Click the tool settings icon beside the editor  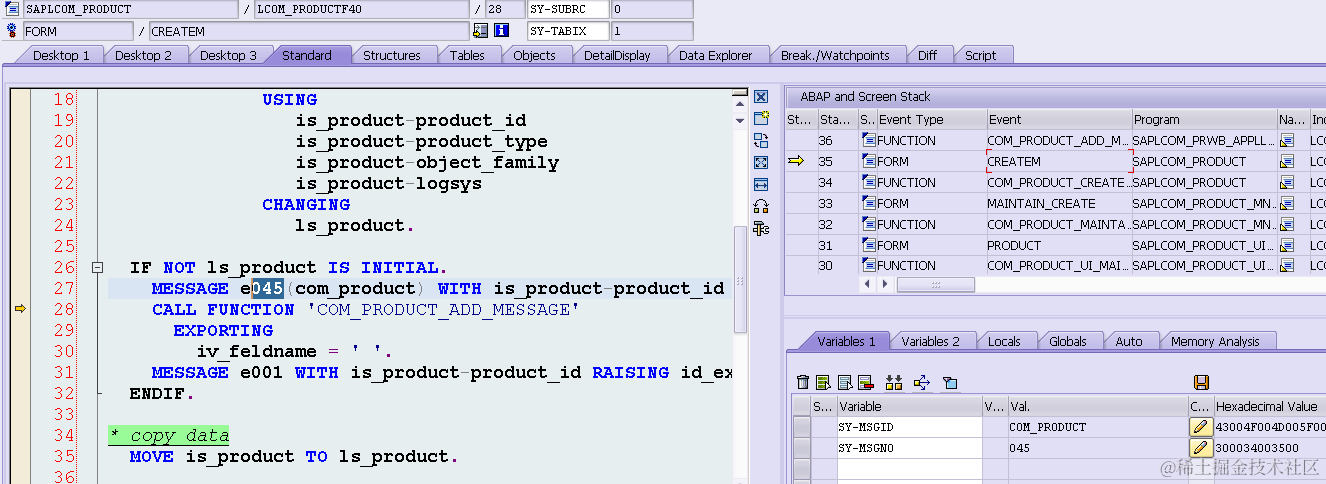761,229
